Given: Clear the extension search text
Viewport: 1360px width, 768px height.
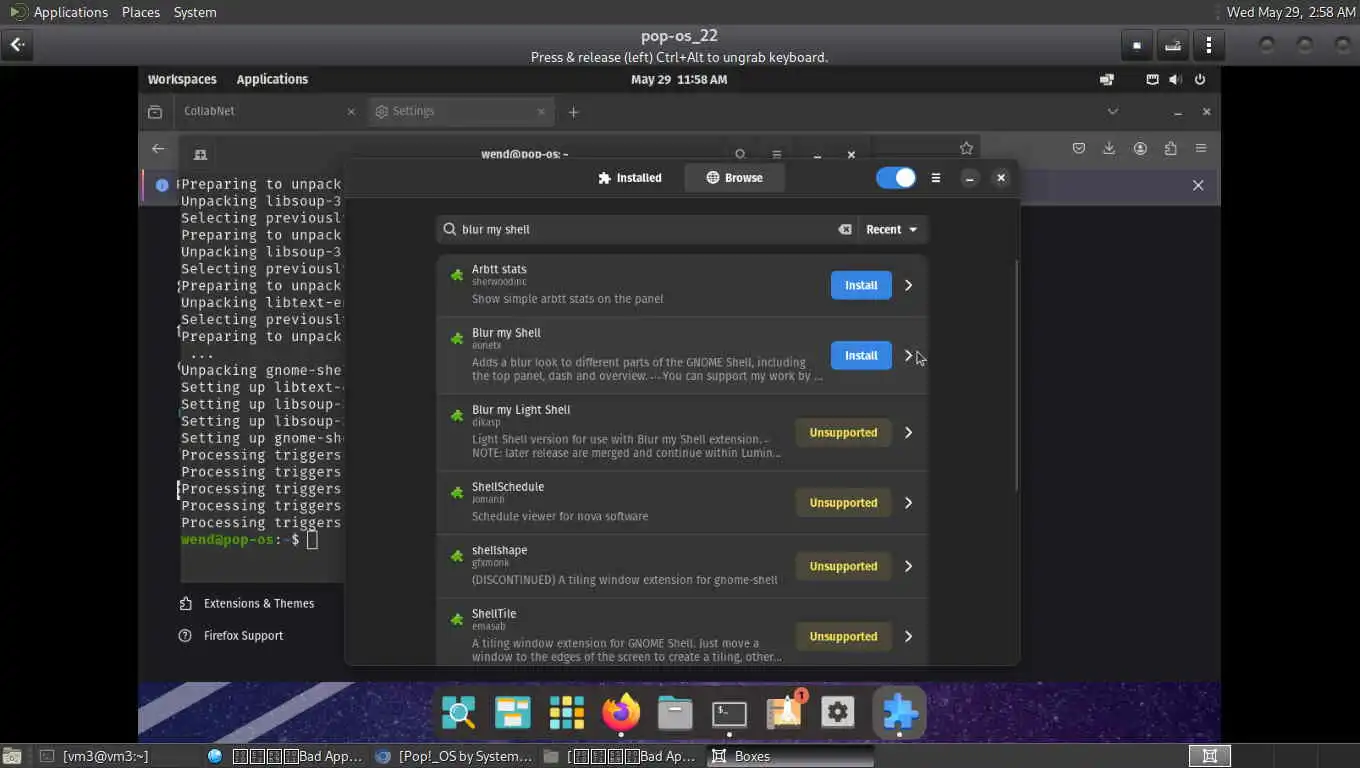Looking at the screenshot, I should click(x=845, y=229).
